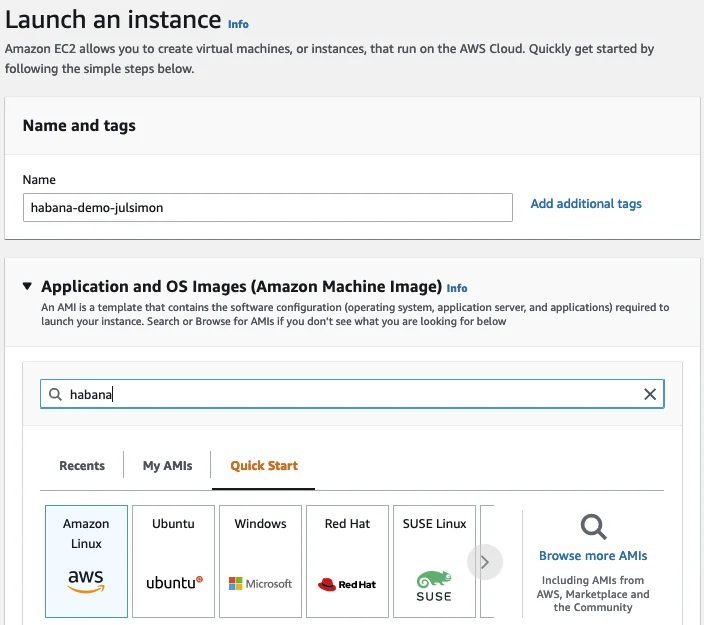Click the instance Name input field
704x625 pixels.
coord(267,207)
